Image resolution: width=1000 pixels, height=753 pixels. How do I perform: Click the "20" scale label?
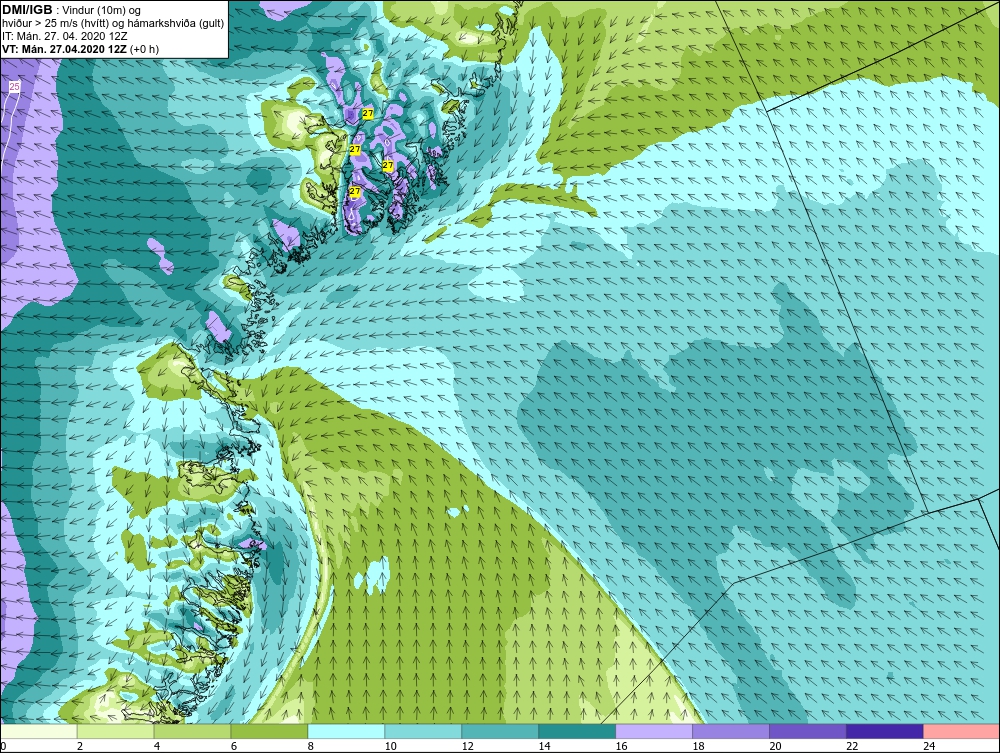[x=775, y=746]
